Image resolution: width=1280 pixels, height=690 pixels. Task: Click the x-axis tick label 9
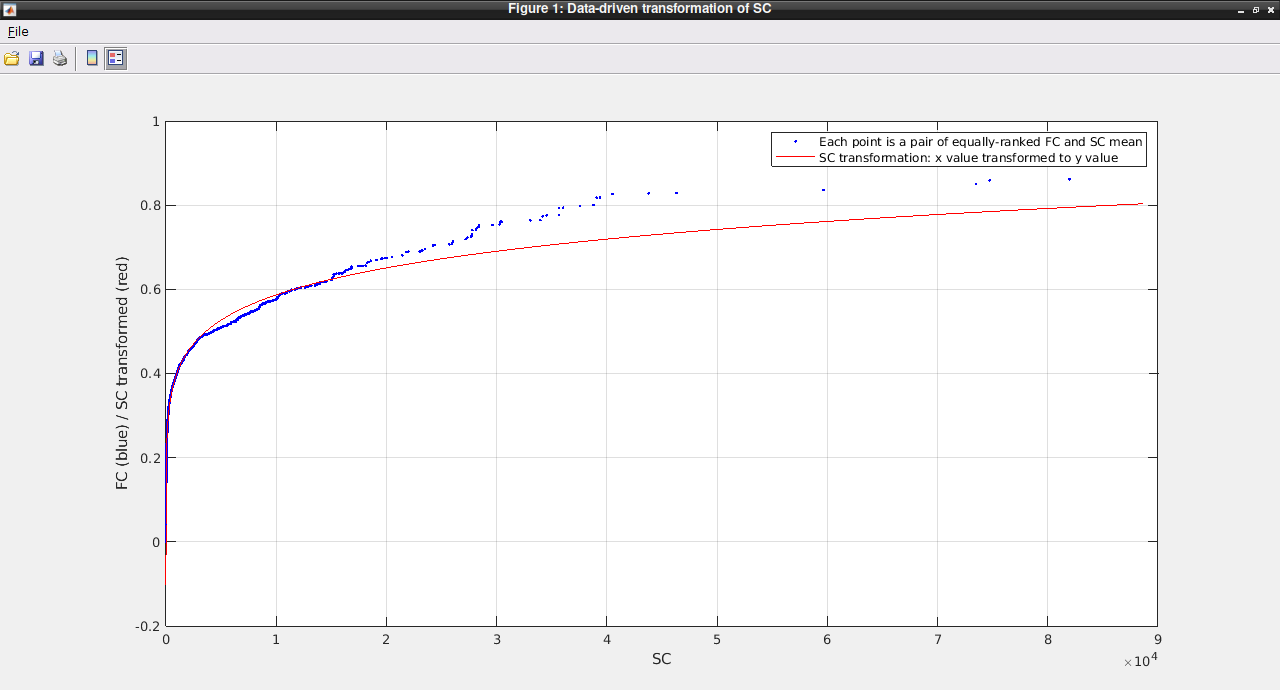1158,640
